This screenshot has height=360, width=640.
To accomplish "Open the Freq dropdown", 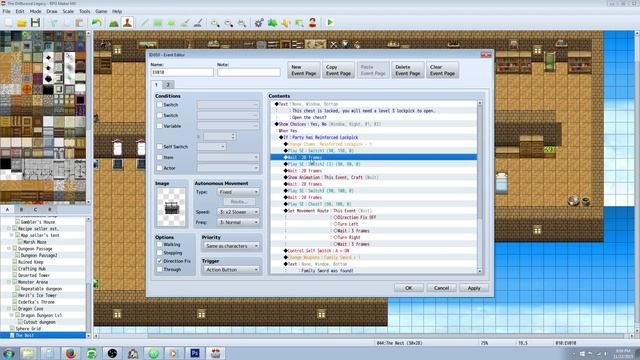I will pos(238,222).
